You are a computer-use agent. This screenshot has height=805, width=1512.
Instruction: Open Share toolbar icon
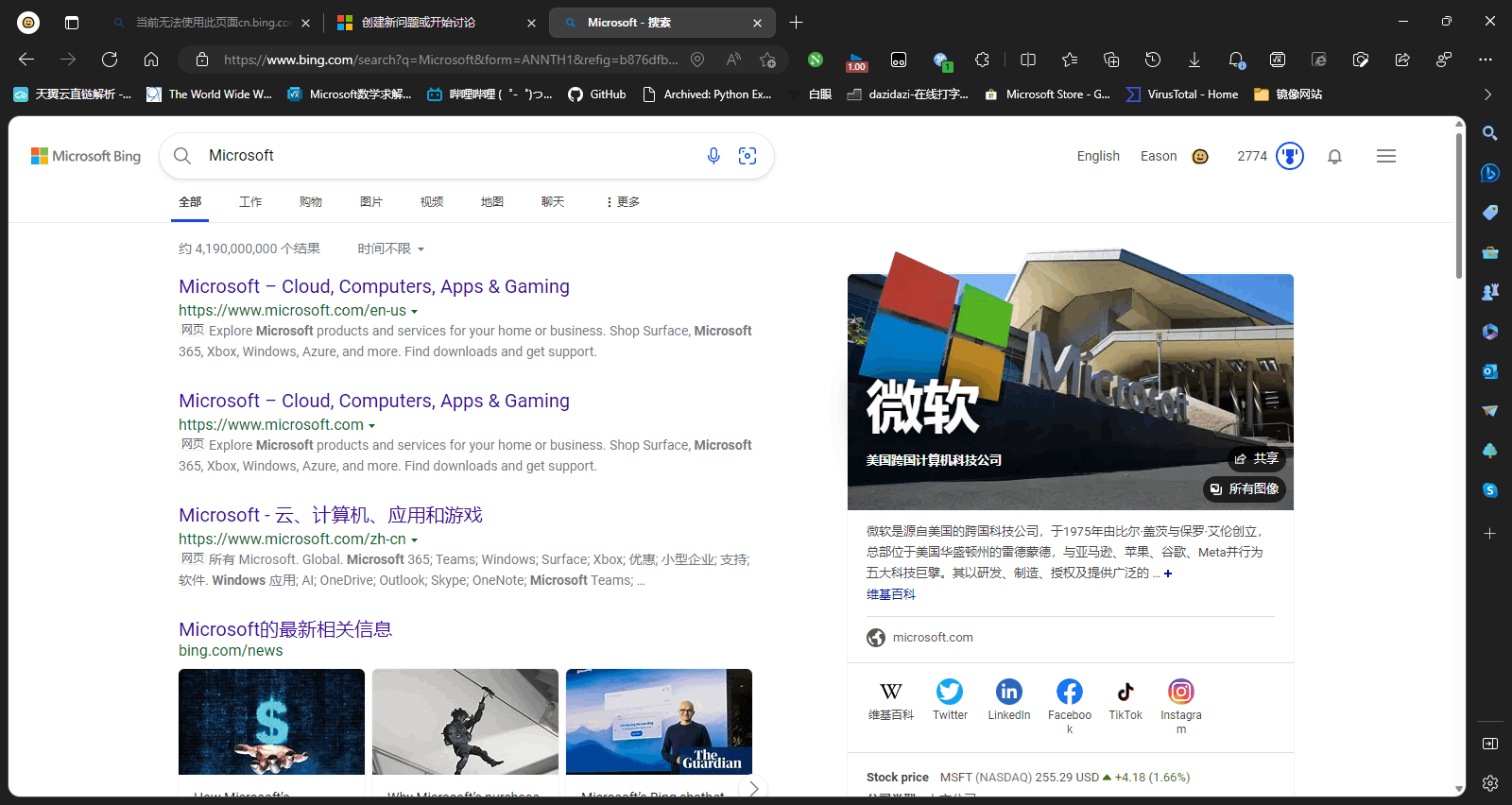pos(1402,60)
